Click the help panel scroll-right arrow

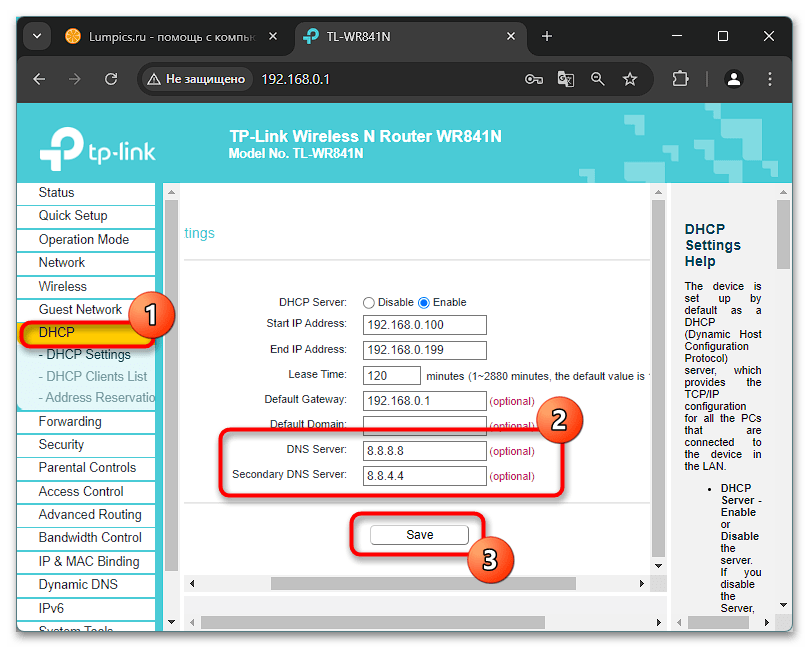click(x=767, y=623)
